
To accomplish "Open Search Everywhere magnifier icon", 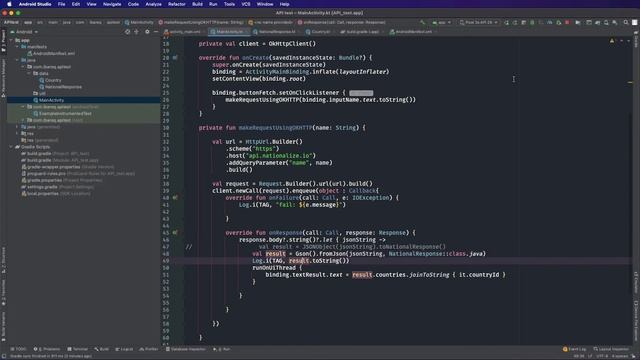I will pyautogui.click(x=626, y=22).
